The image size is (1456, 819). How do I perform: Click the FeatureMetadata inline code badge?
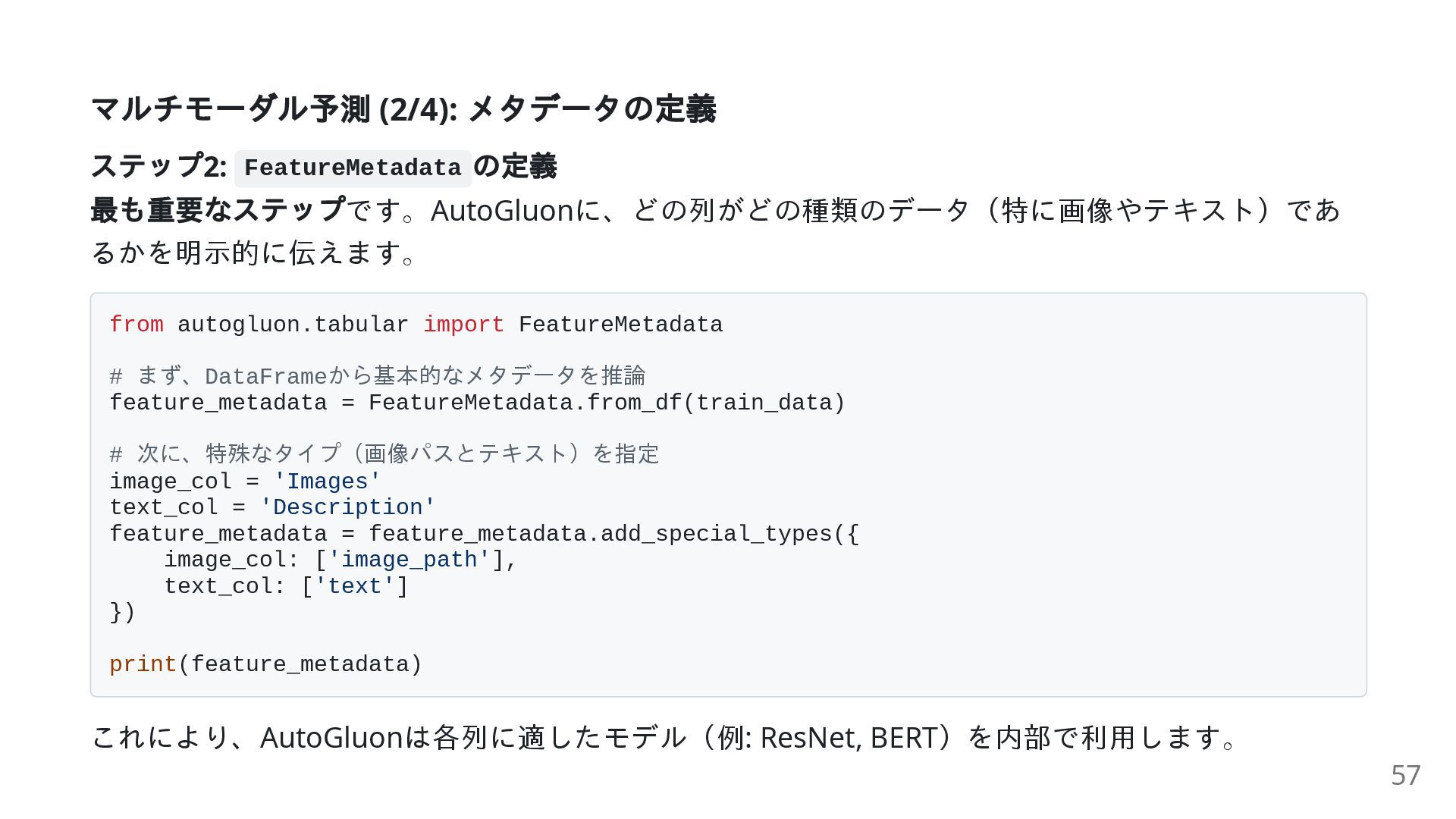point(353,168)
